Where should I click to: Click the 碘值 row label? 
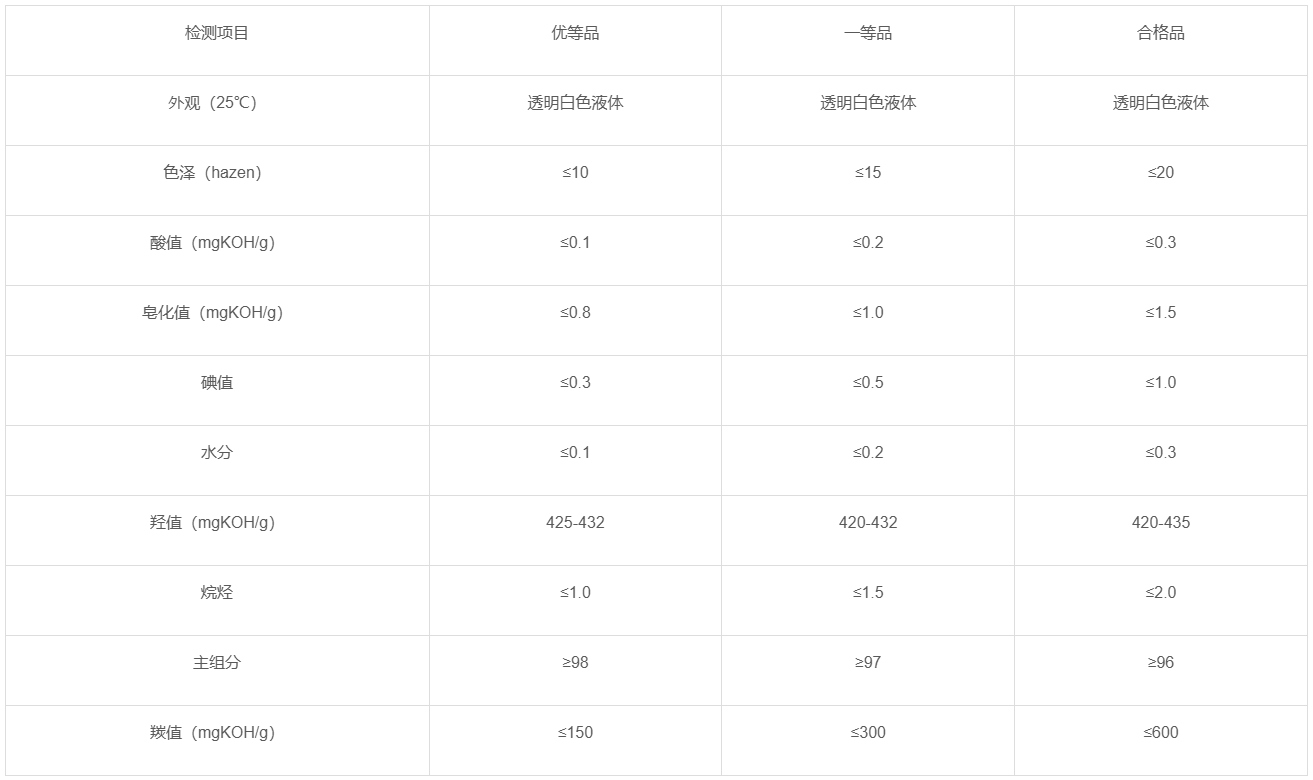[217, 383]
